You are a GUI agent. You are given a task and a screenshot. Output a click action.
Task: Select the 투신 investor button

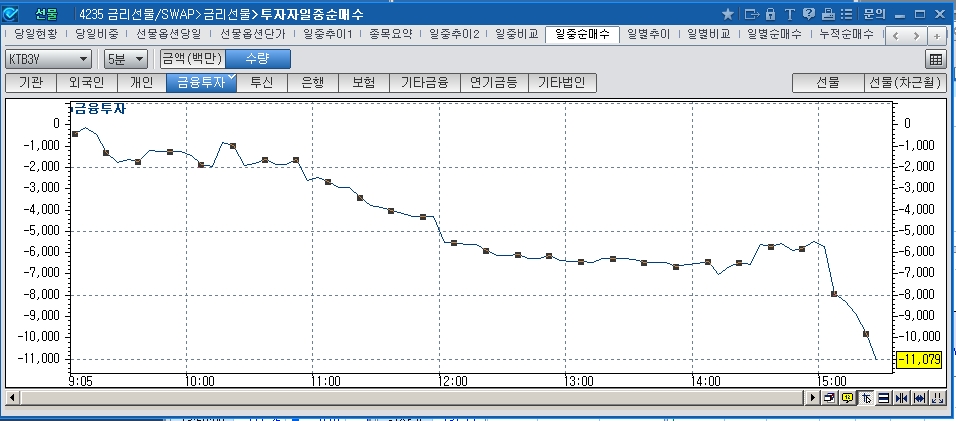click(262, 82)
